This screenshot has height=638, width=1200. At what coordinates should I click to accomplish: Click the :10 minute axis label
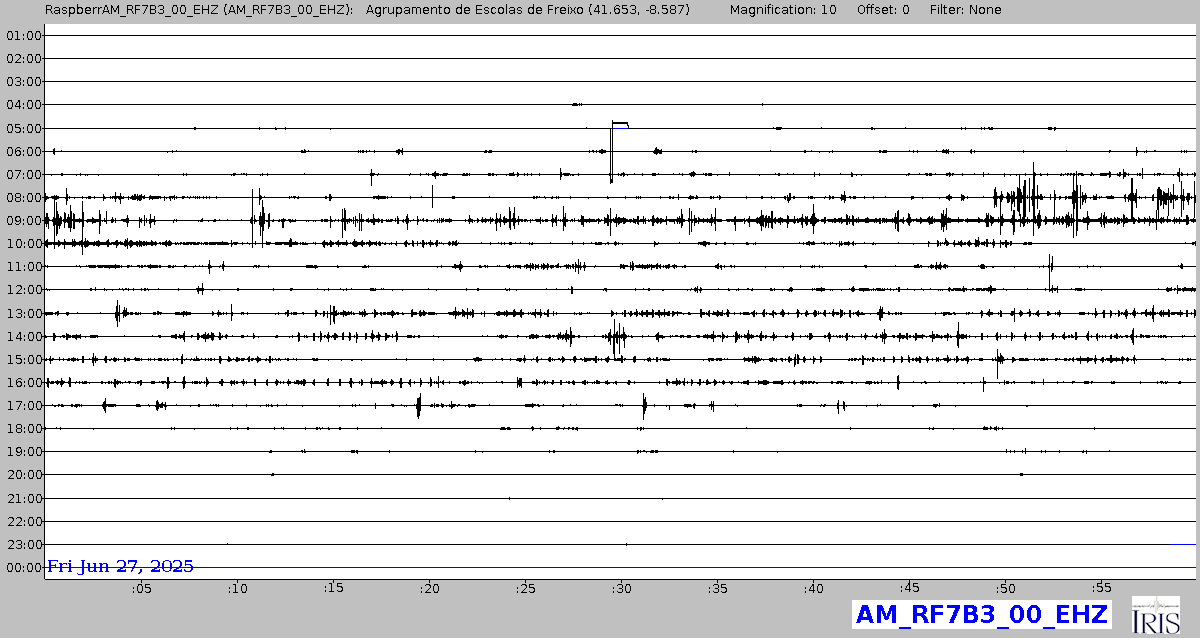click(x=237, y=589)
